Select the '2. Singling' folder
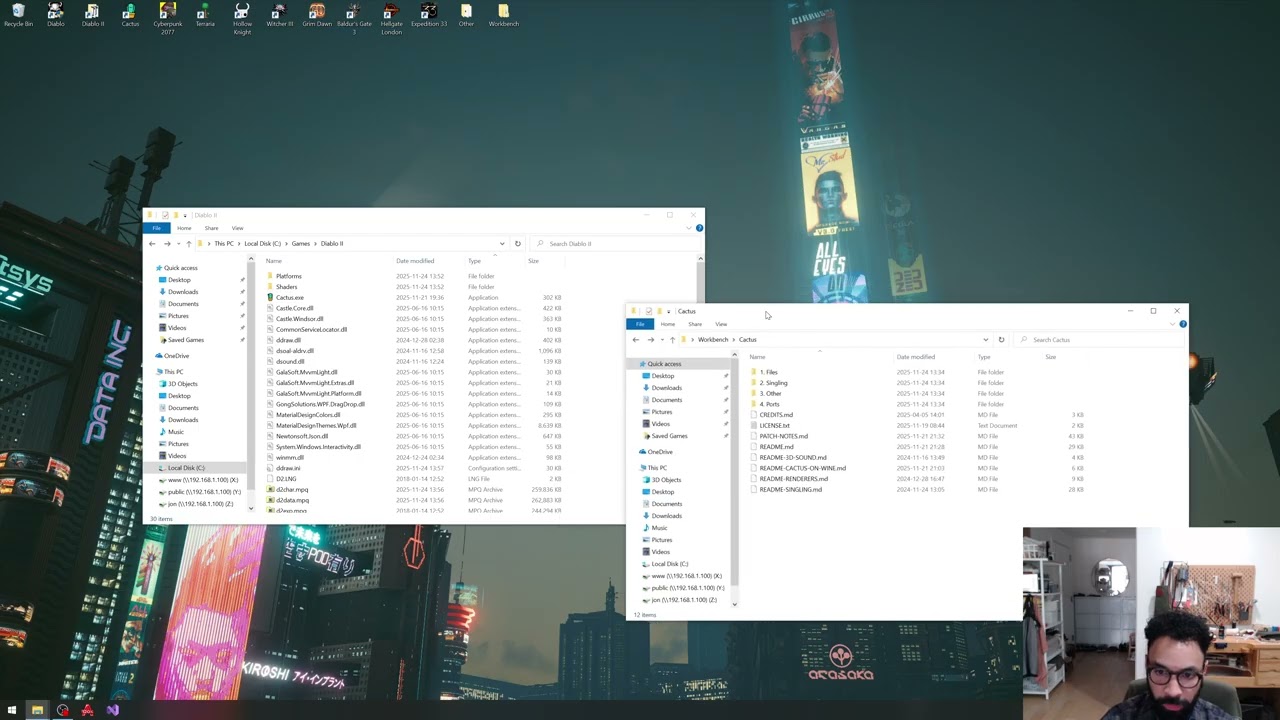This screenshot has height=720, width=1280. (773, 383)
